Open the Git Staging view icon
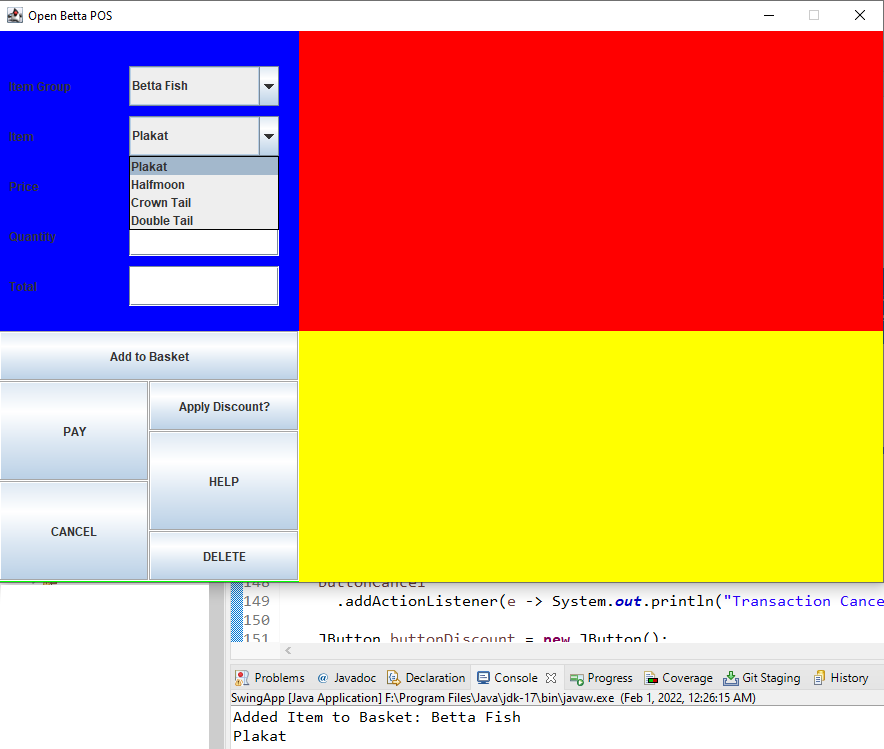Viewport: 884px width, 749px height. [x=731, y=678]
